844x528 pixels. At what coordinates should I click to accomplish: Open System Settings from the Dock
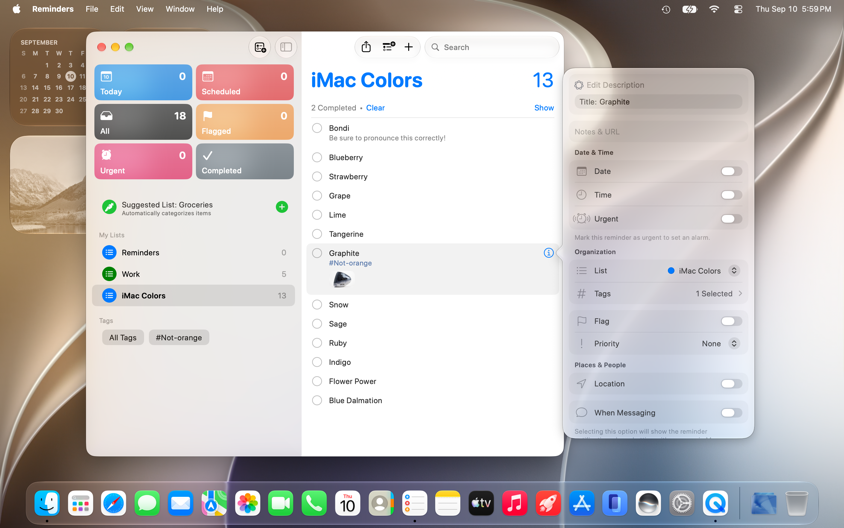click(x=681, y=503)
